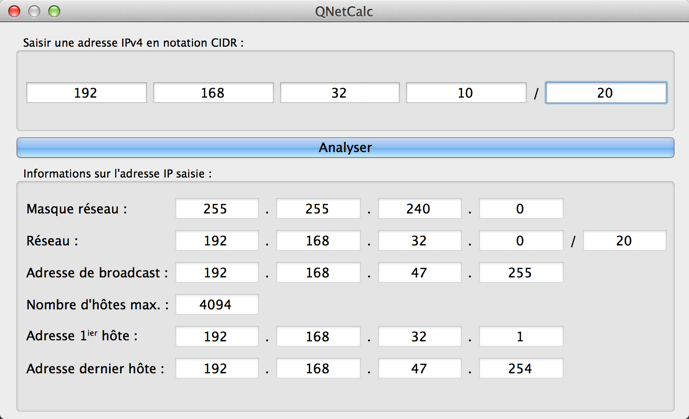Select the last host third octet 47

pos(420,368)
